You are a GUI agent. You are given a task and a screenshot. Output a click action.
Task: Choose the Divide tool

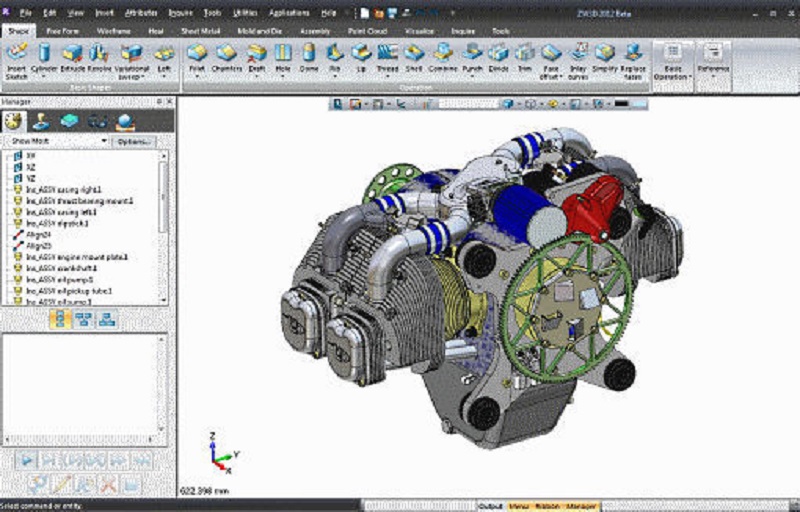click(x=498, y=57)
